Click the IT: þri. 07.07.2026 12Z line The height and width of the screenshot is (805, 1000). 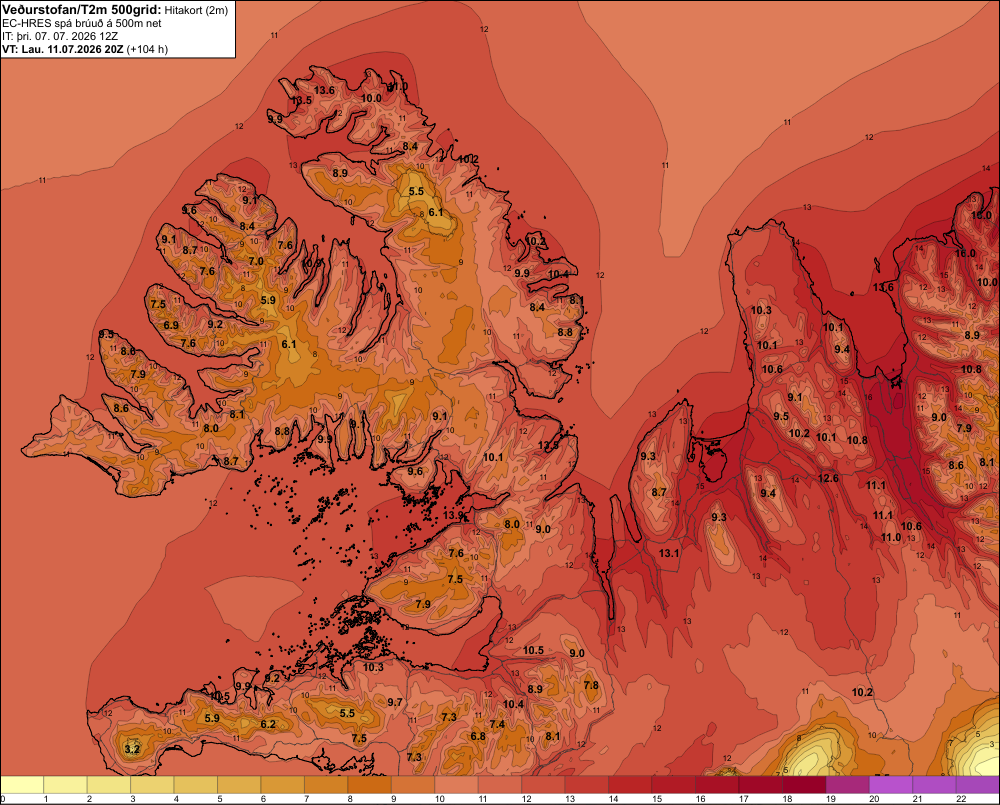pyautogui.click(x=59, y=36)
